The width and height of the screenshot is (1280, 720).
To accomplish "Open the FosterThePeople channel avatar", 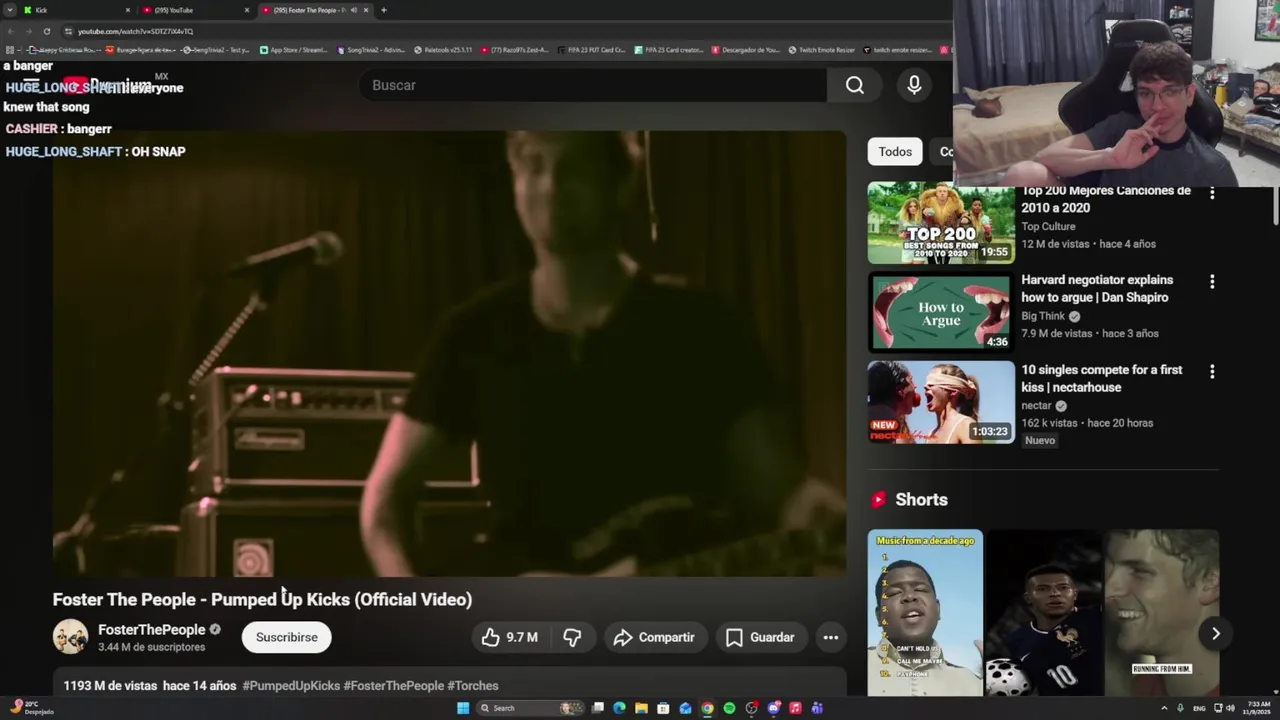I will [70, 637].
